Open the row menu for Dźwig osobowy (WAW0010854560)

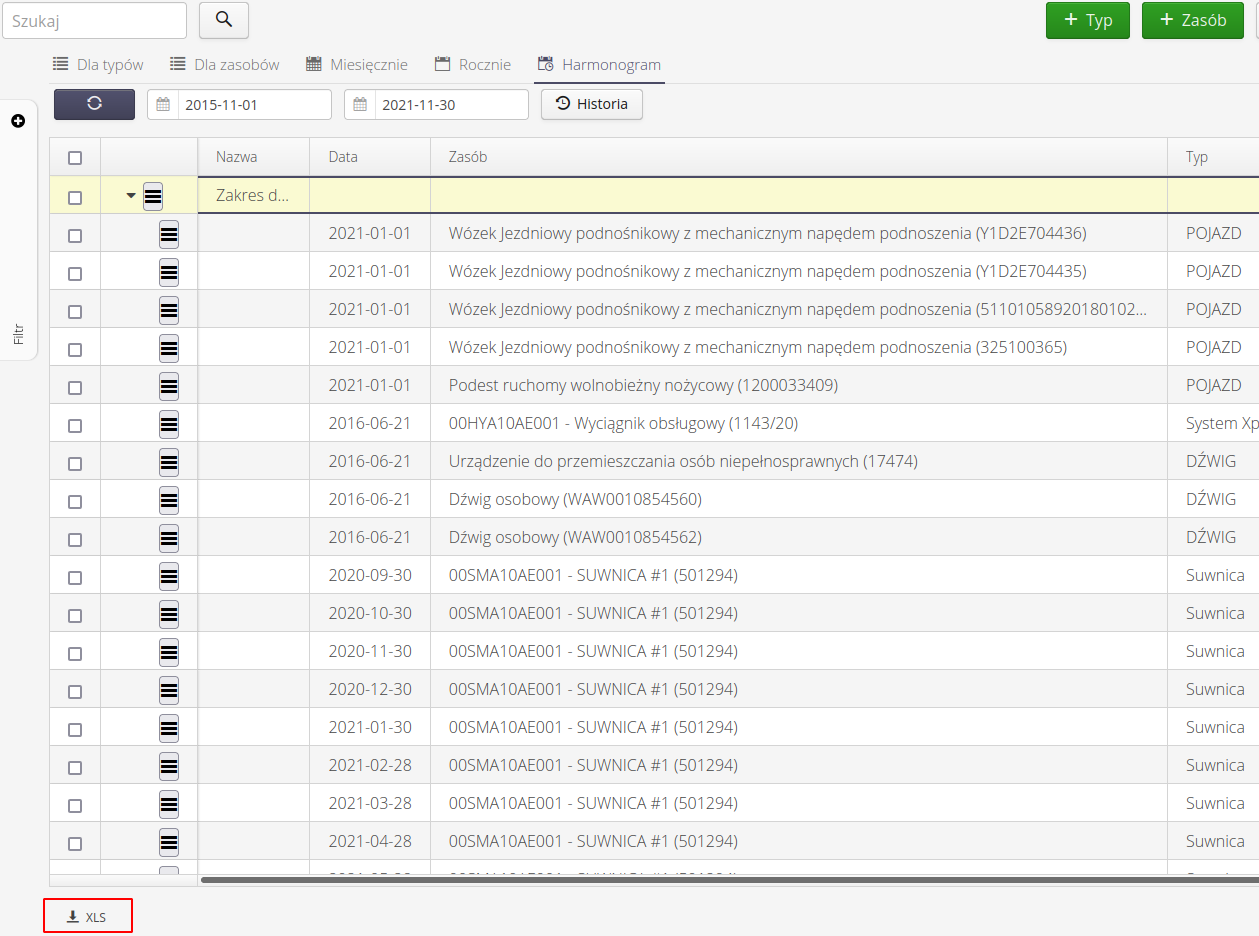[x=169, y=500]
